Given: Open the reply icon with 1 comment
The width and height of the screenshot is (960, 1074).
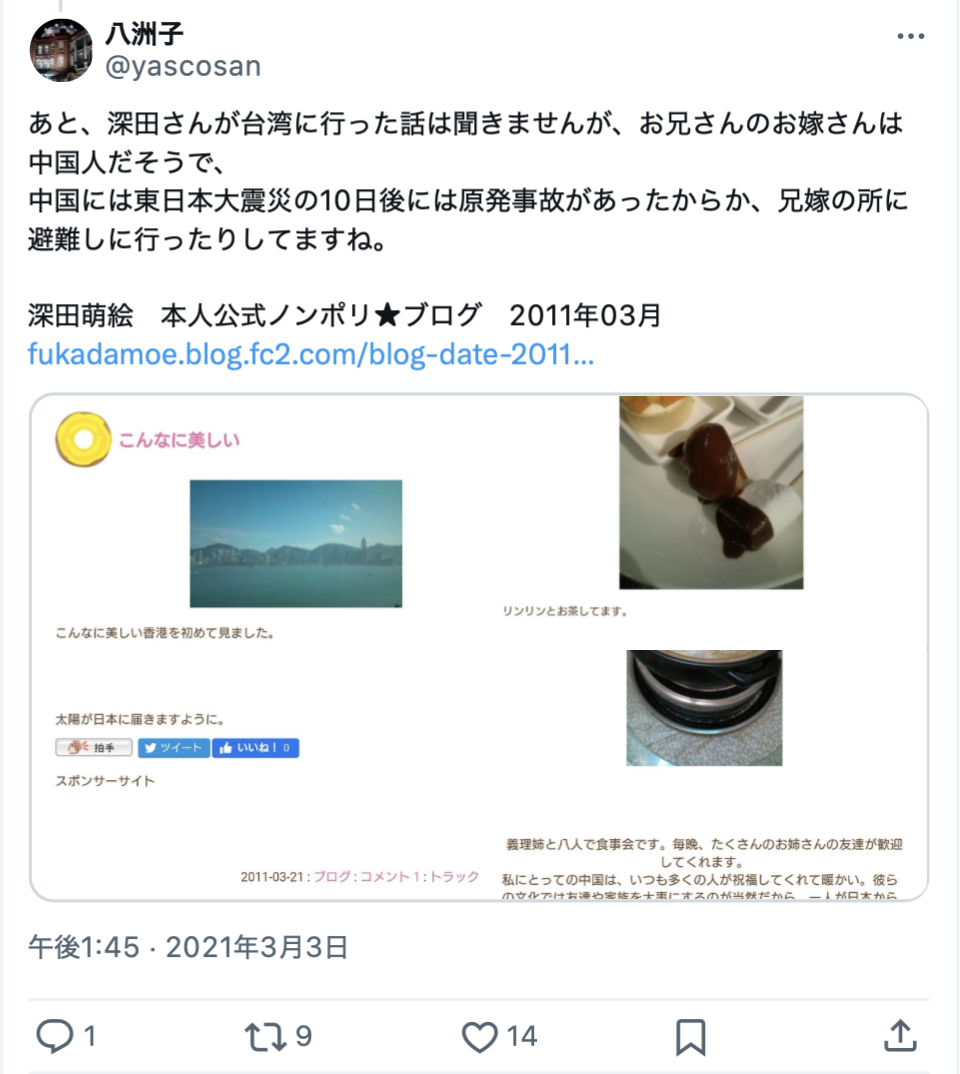Looking at the screenshot, I should pyautogui.click(x=55, y=1036).
